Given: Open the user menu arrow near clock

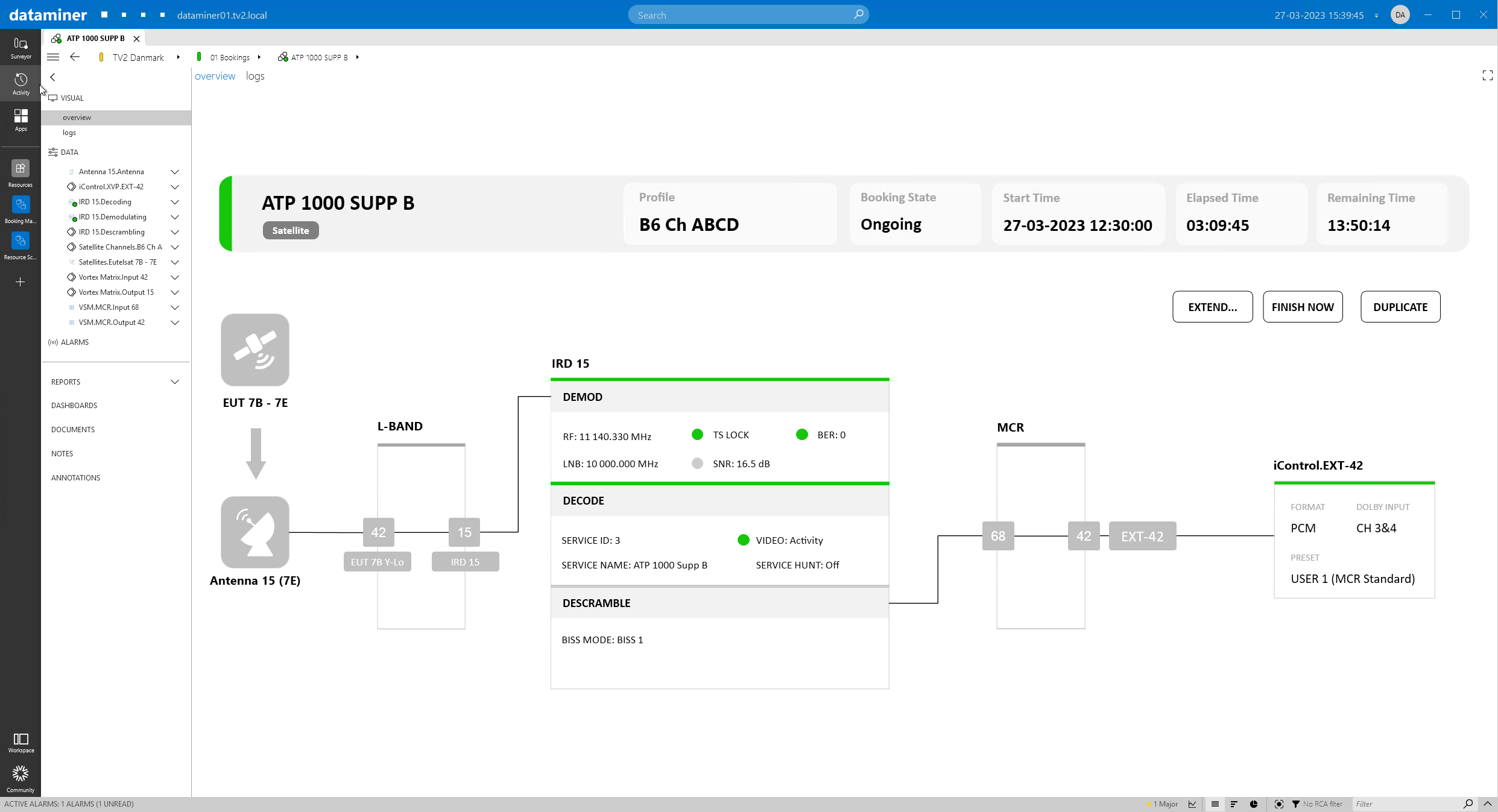Looking at the screenshot, I should [1376, 16].
